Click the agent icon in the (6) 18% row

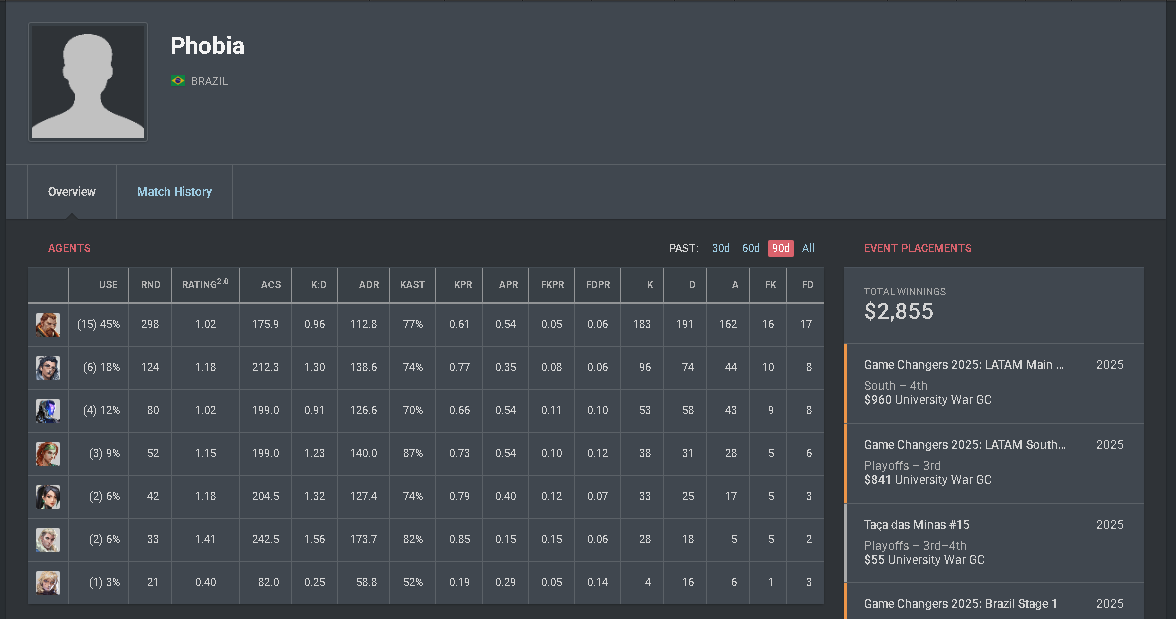click(48, 368)
